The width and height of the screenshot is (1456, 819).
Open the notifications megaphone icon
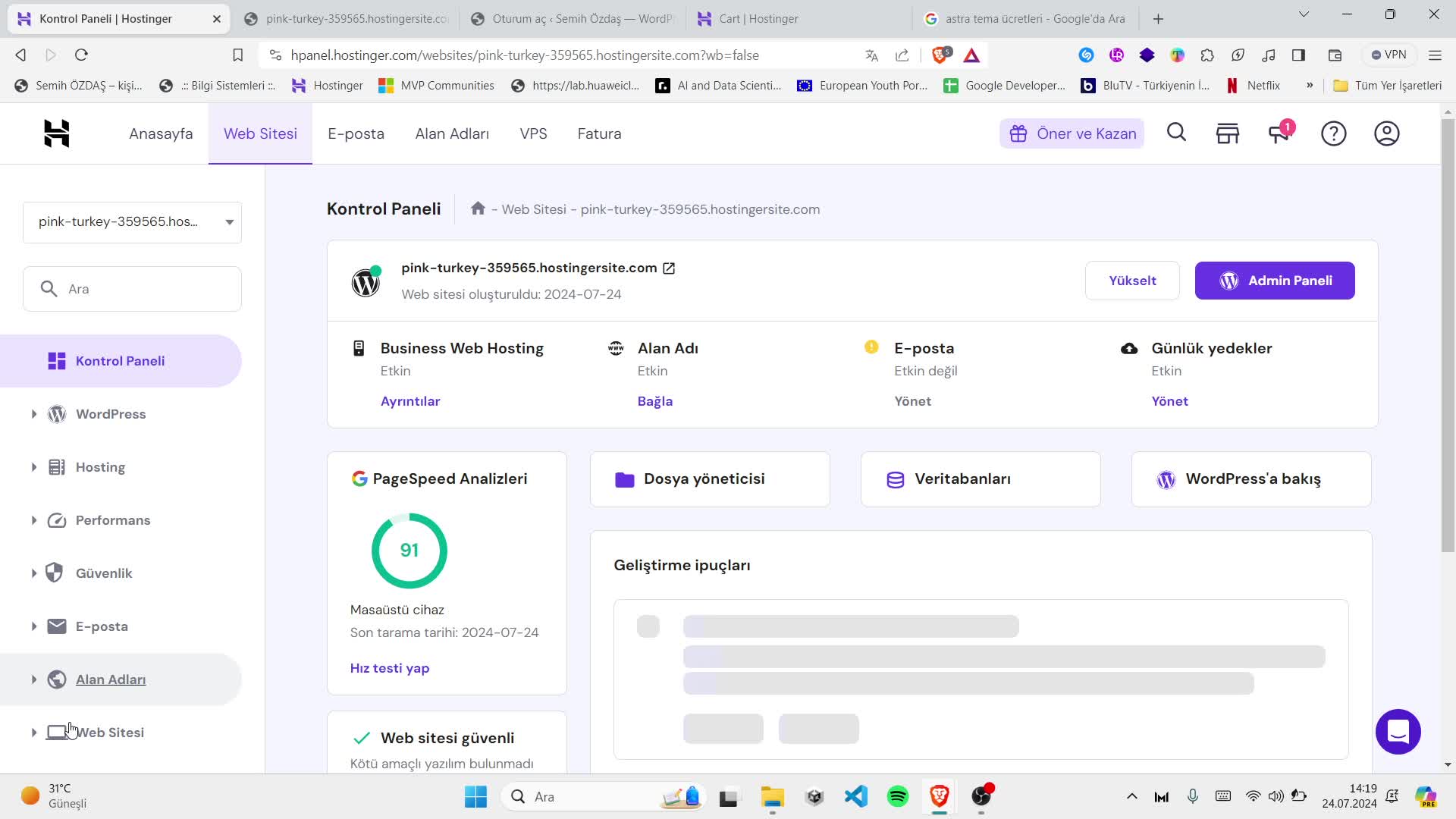(x=1279, y=133)
